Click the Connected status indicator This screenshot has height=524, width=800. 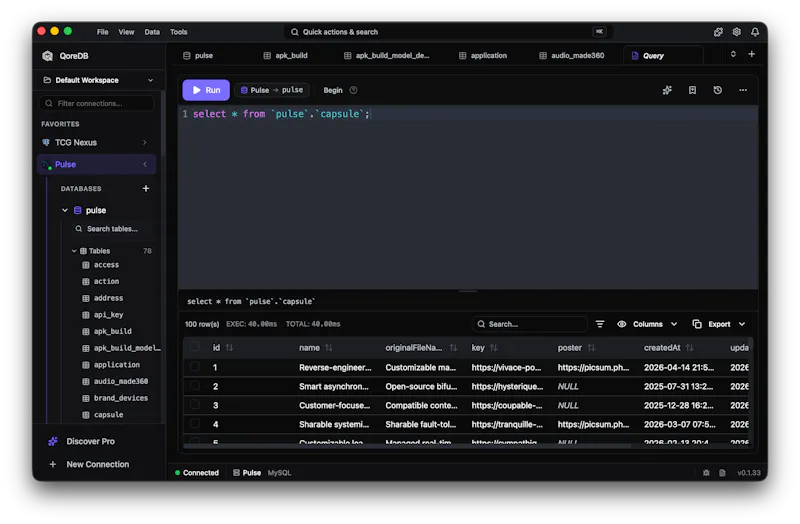tap(197, 473)
